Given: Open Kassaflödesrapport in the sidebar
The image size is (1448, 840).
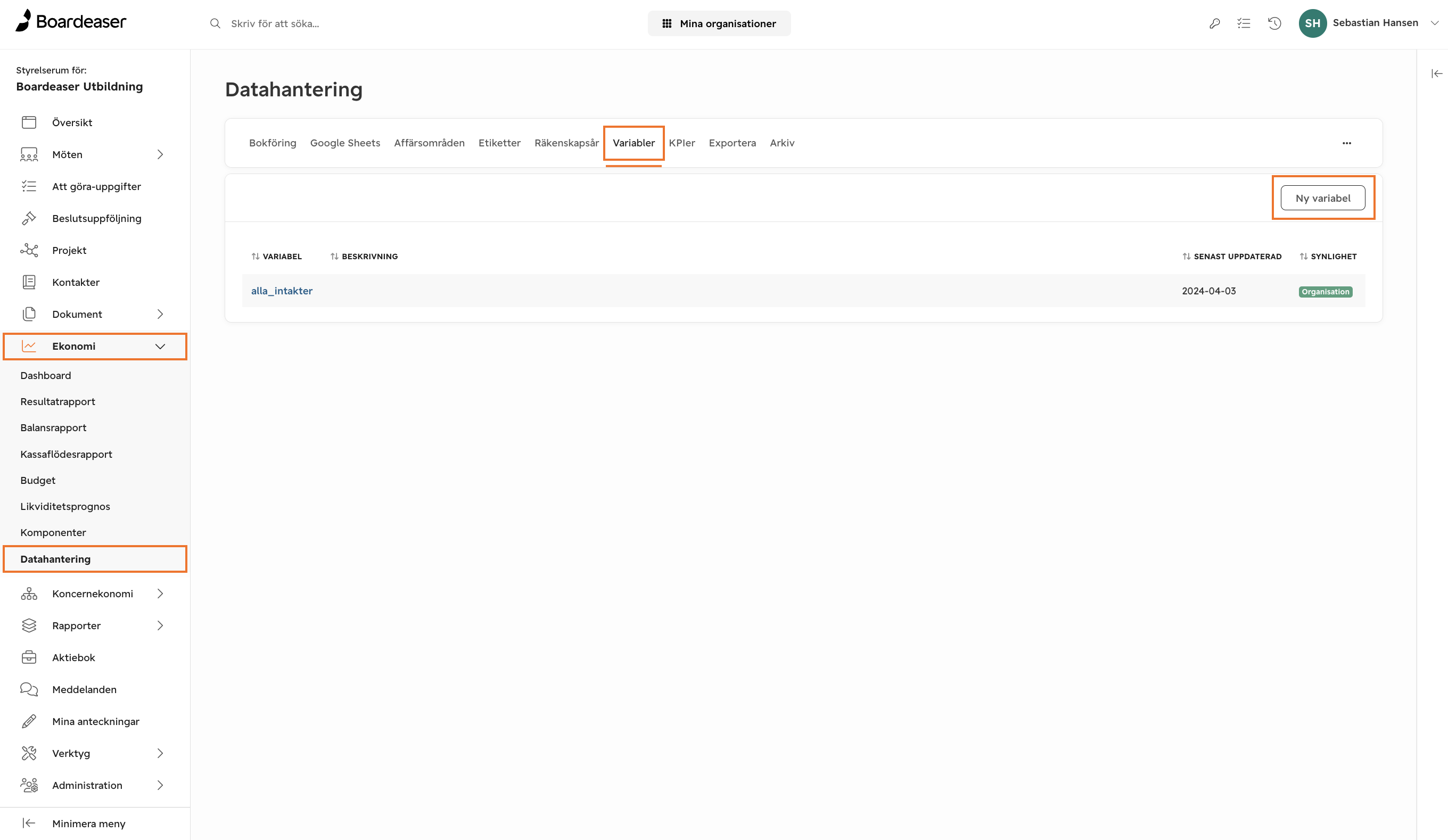Looking at the screenshot, I should click(x=66, y=454).
